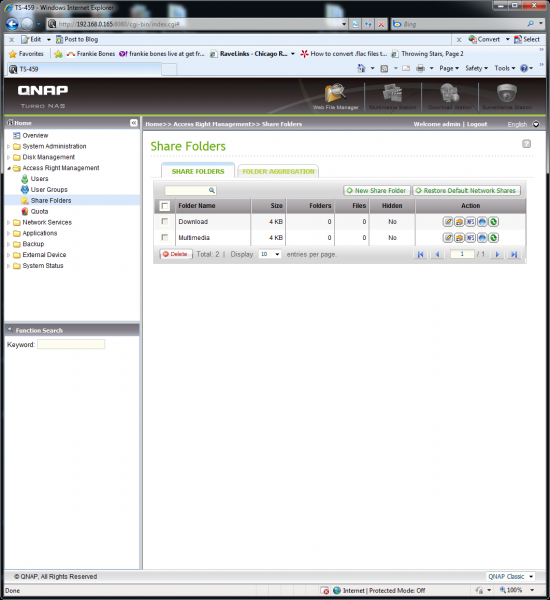Click the green refresh icon for Multimedia
Image resolution: width=550 pixels, height=600 pixels.
tap(494, 238)
